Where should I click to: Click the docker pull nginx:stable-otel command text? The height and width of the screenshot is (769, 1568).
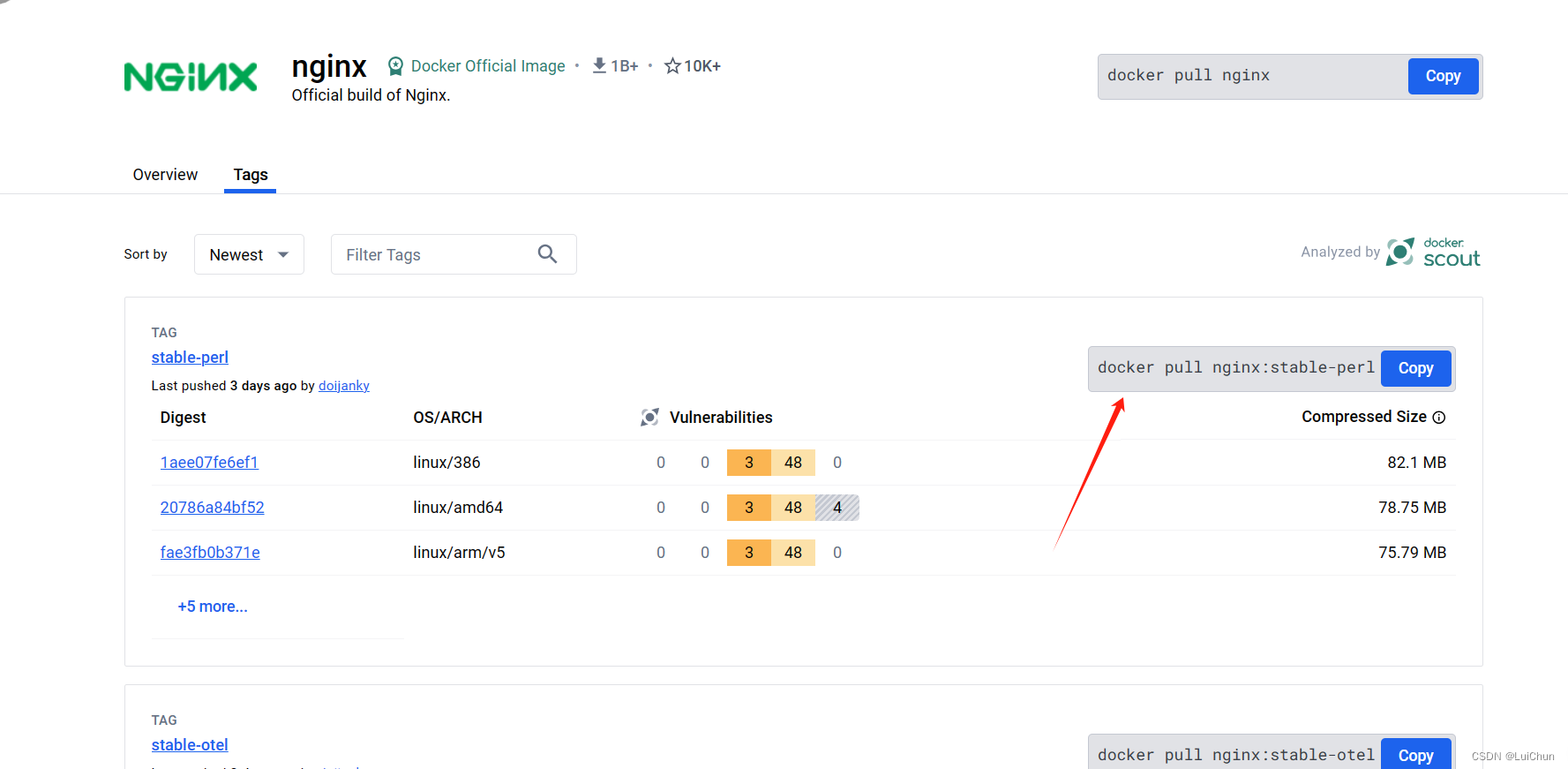coord(1235,755)
